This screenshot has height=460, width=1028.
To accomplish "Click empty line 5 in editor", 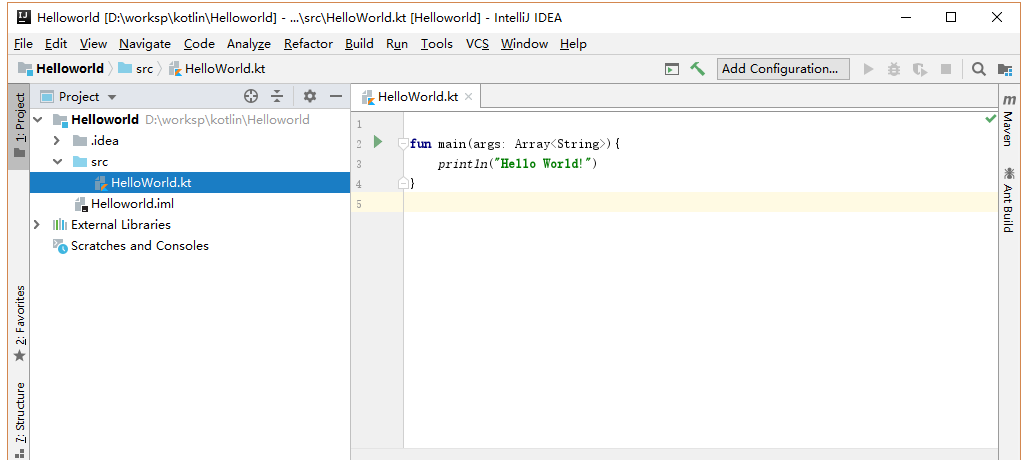I will tap(700, 202).
